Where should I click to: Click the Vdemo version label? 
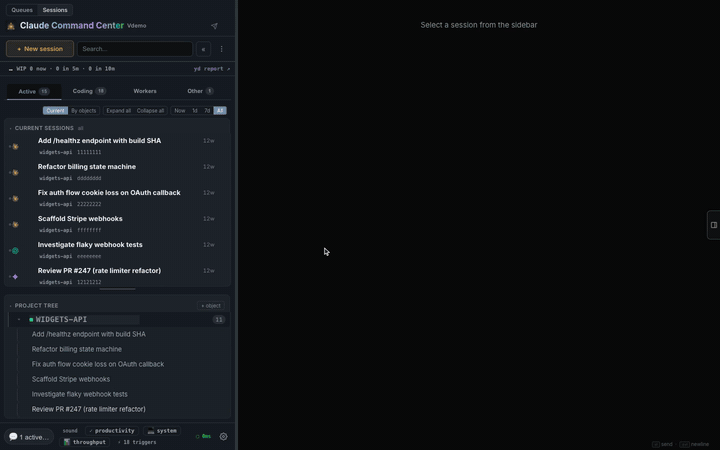click(x=136, y=26)
